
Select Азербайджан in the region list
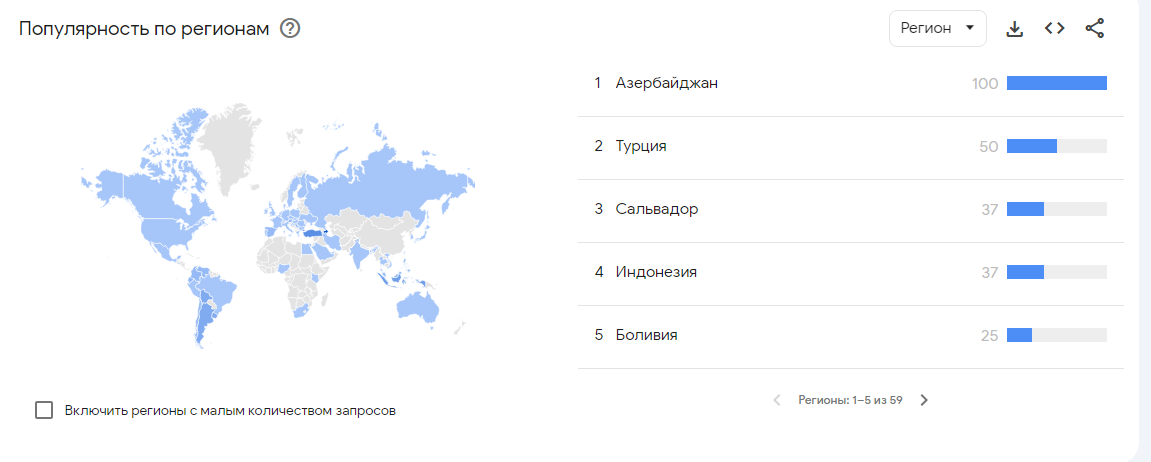666,84
